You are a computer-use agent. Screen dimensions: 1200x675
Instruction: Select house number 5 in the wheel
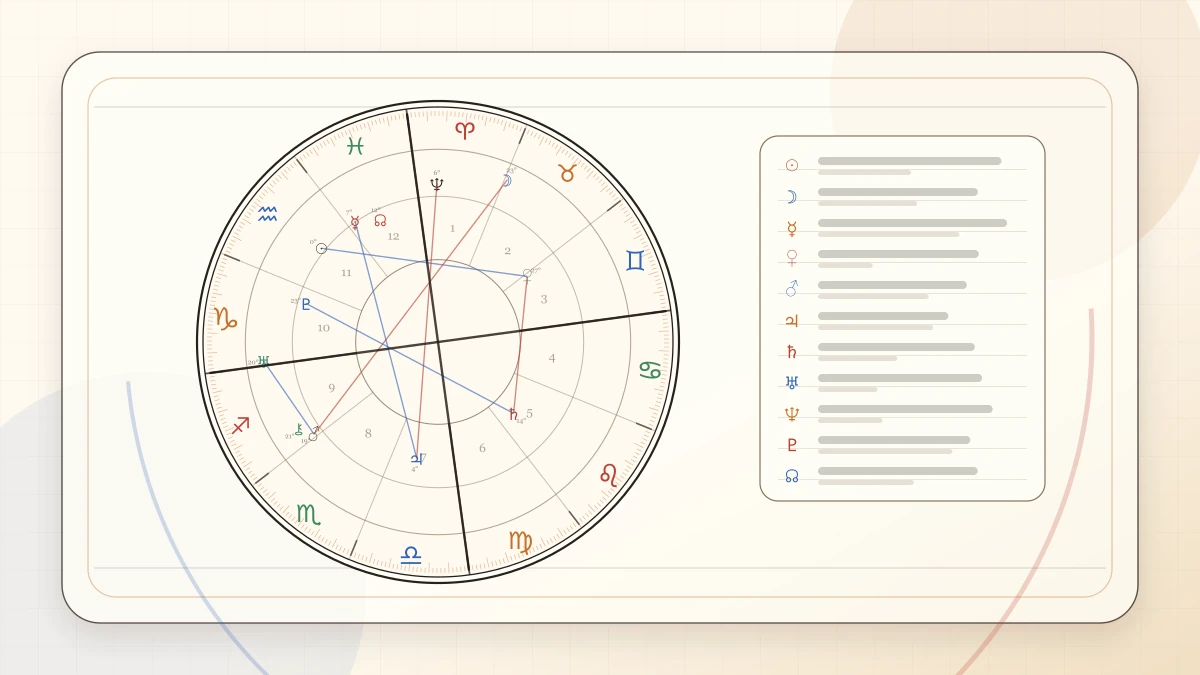[x=530, y=414]
